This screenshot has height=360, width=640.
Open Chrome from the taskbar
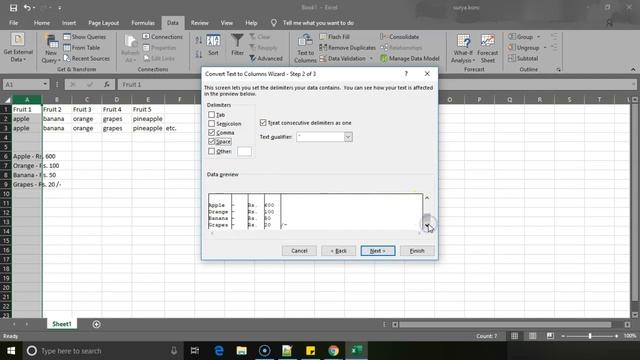click(333, 351)
